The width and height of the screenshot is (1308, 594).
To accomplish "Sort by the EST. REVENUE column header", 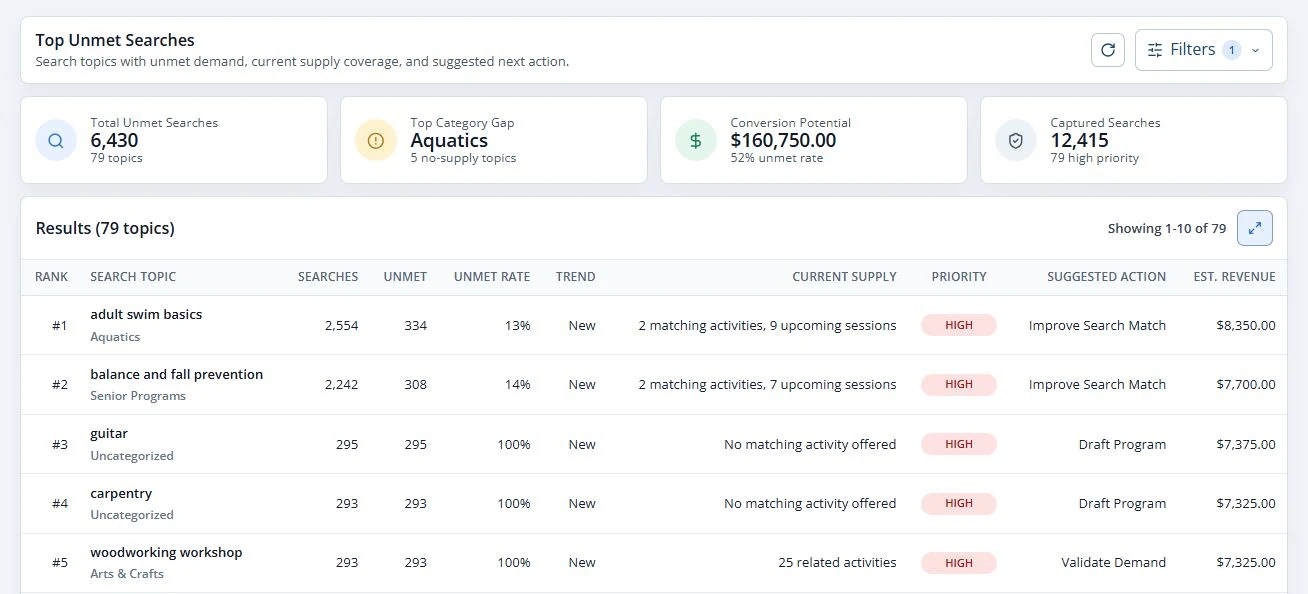I will (1235, 277).
